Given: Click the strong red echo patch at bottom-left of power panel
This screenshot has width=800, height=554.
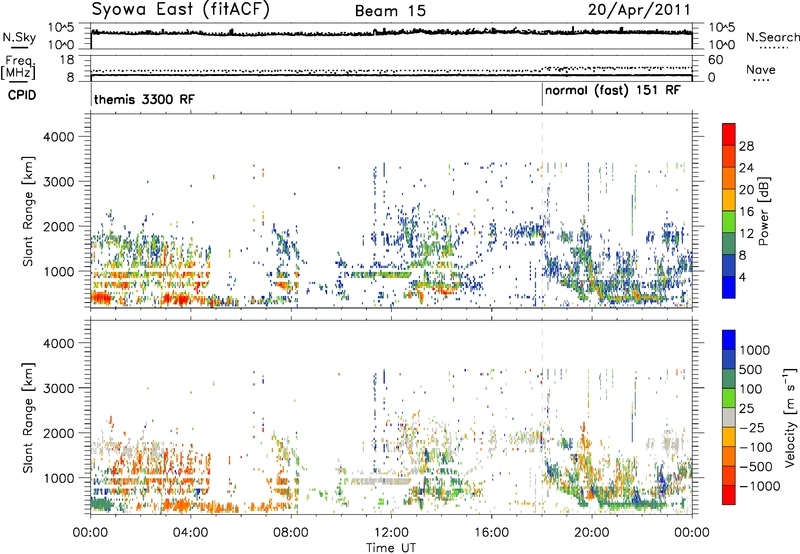Looking at the screenshot, I should click(x=101, y=297).
